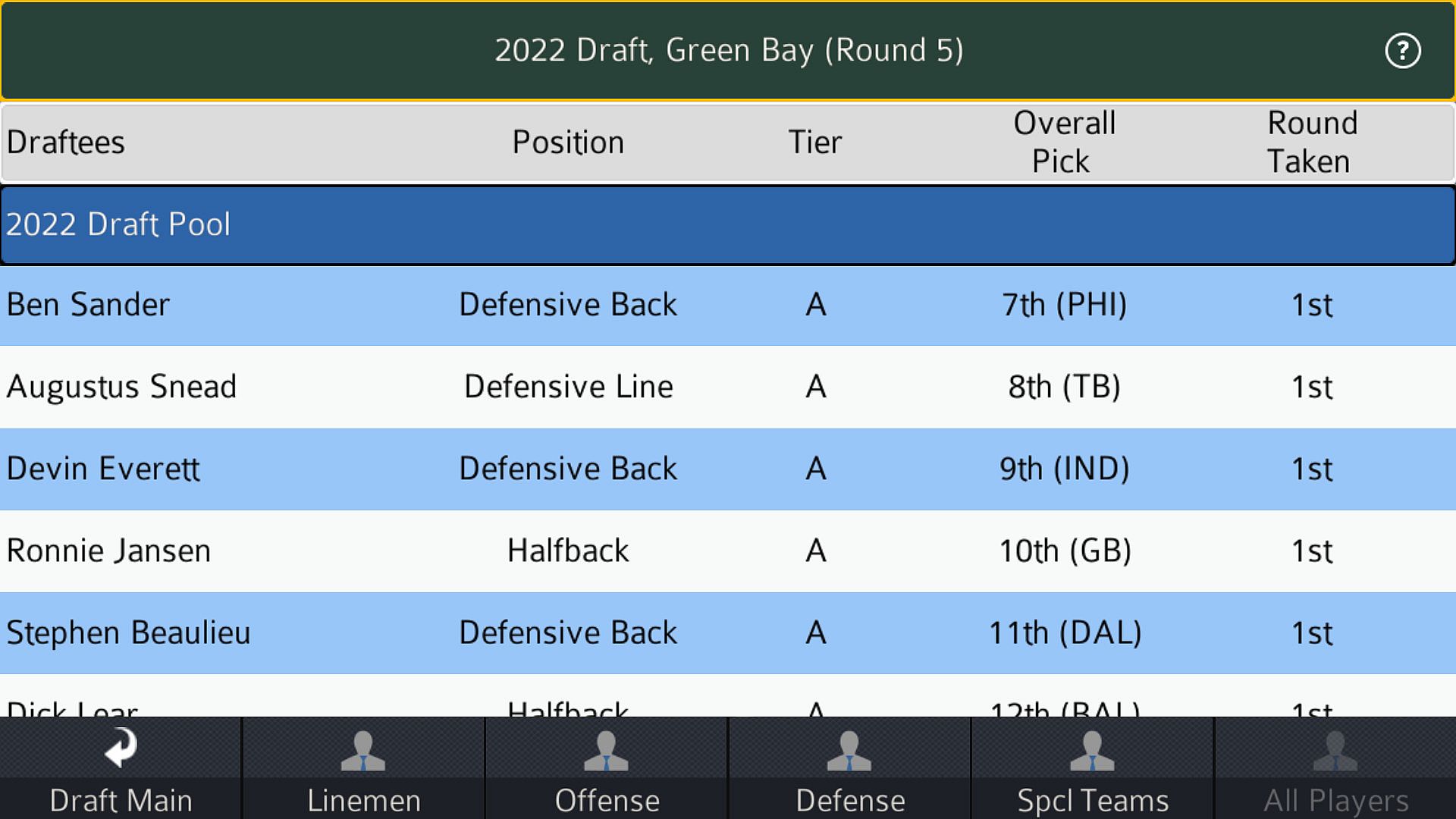Screen dimensions: 1456x819
Task: Click the Overall Pick column header
Action: tap(1064, 143)
